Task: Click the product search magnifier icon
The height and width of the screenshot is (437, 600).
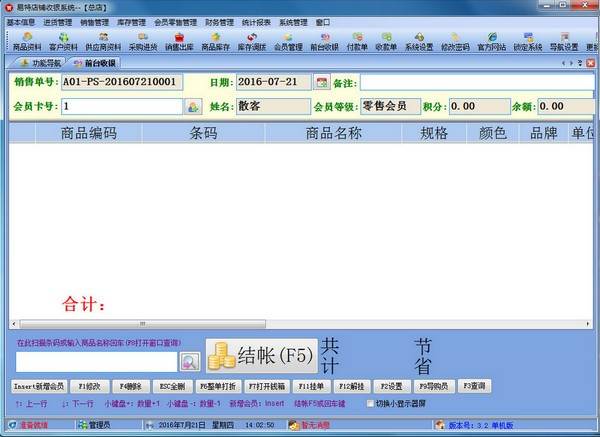Action: pos(190,360)
